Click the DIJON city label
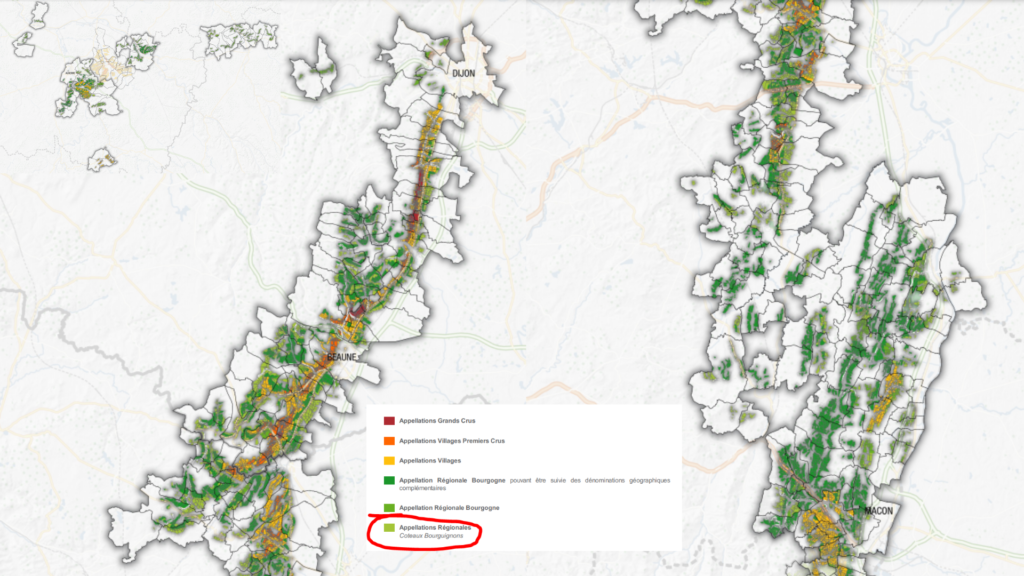Screen dimensions: 1024x576 pyautogui.click(x=463, y=74)
